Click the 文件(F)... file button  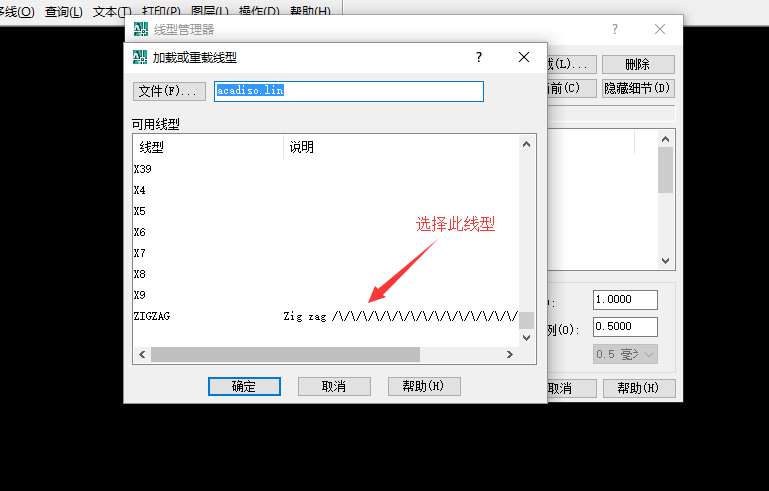pos(169,91)
